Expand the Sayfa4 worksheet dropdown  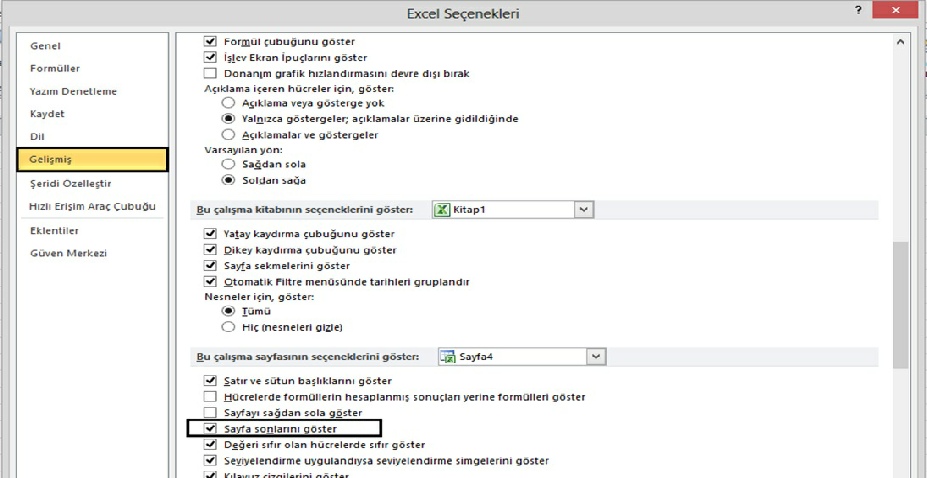(596, 357)
